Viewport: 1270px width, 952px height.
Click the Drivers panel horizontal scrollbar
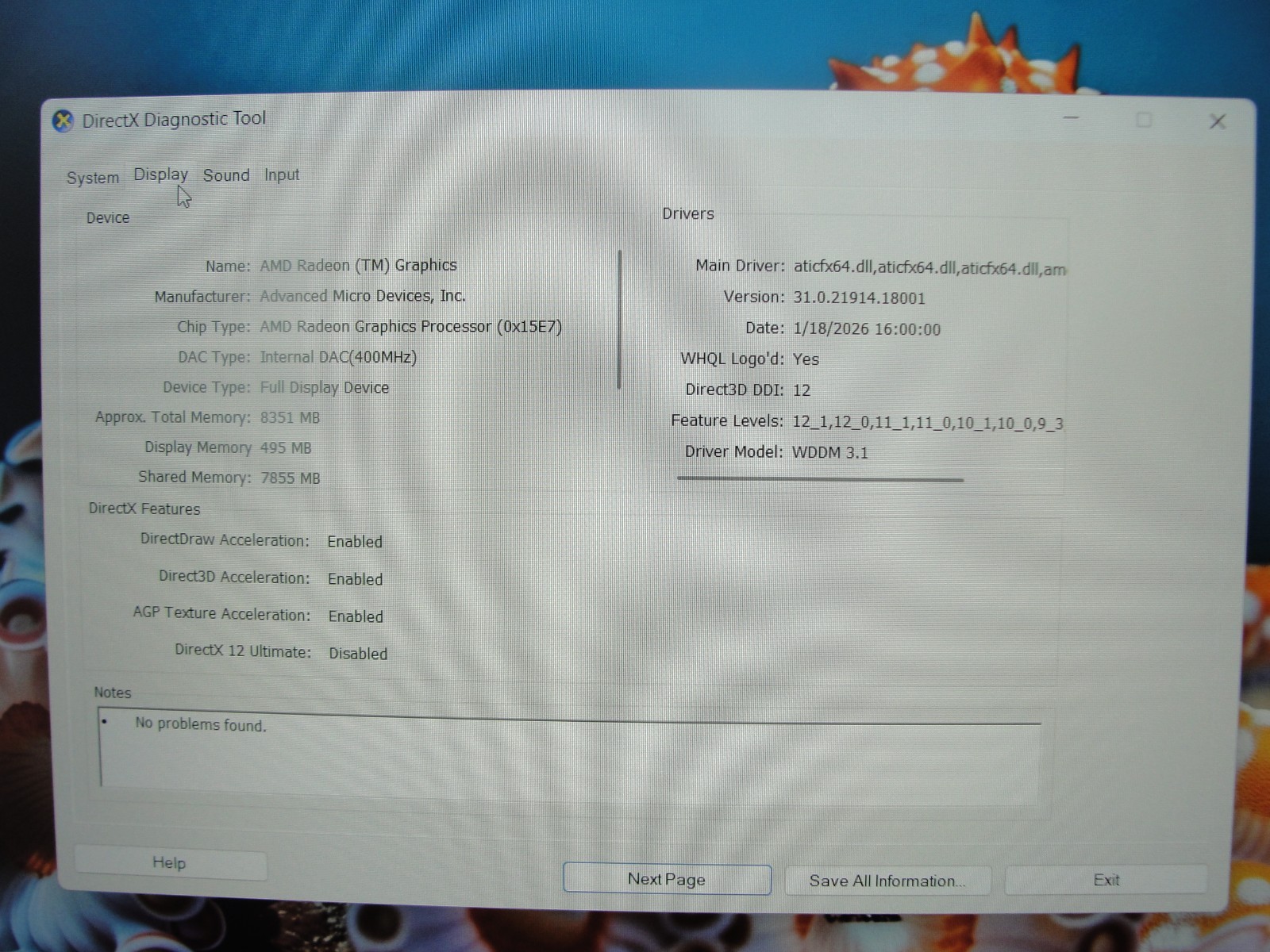pyautogui.click(x=820, y=479)
